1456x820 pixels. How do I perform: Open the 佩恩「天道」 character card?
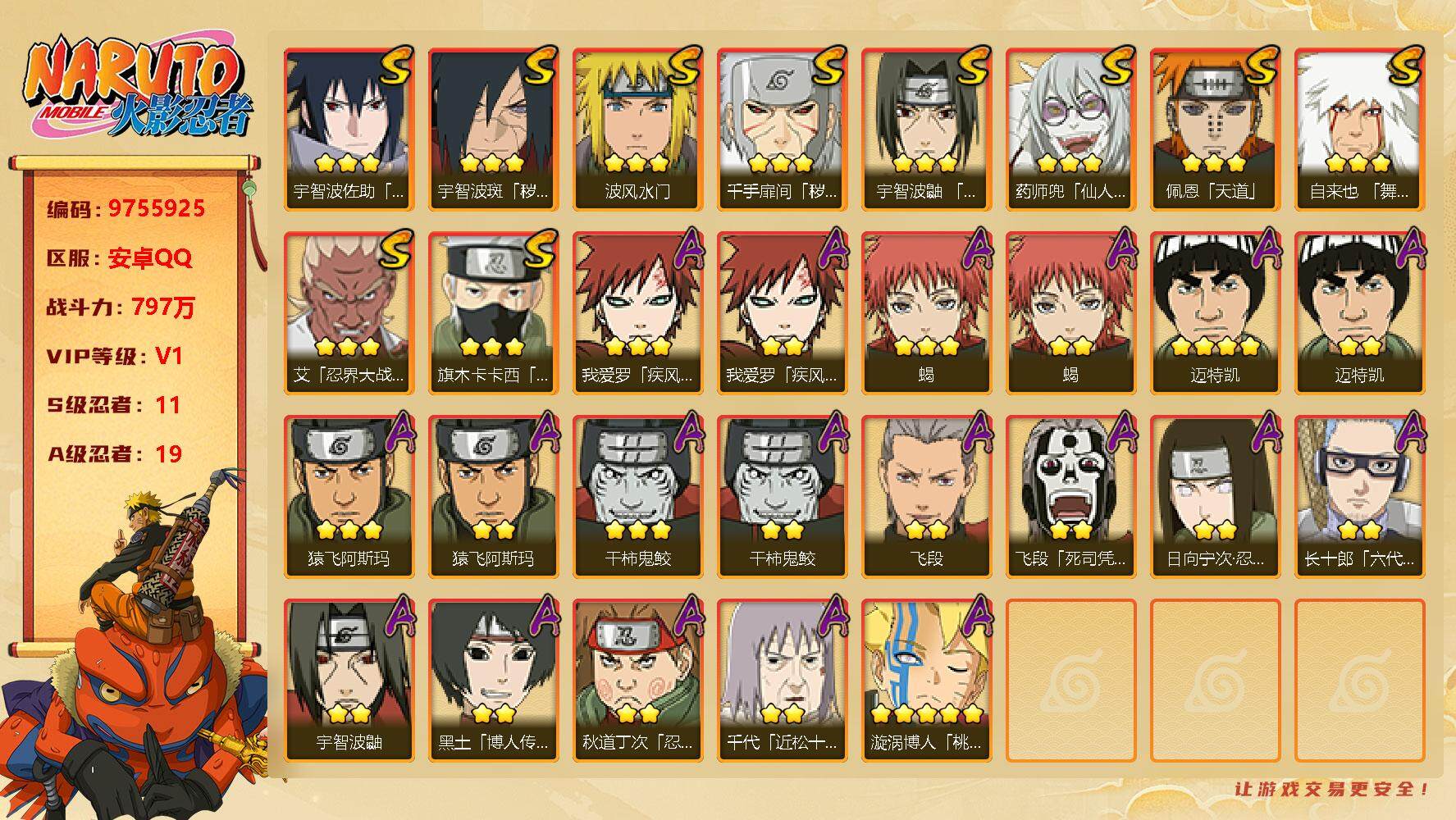(1215, 129)
